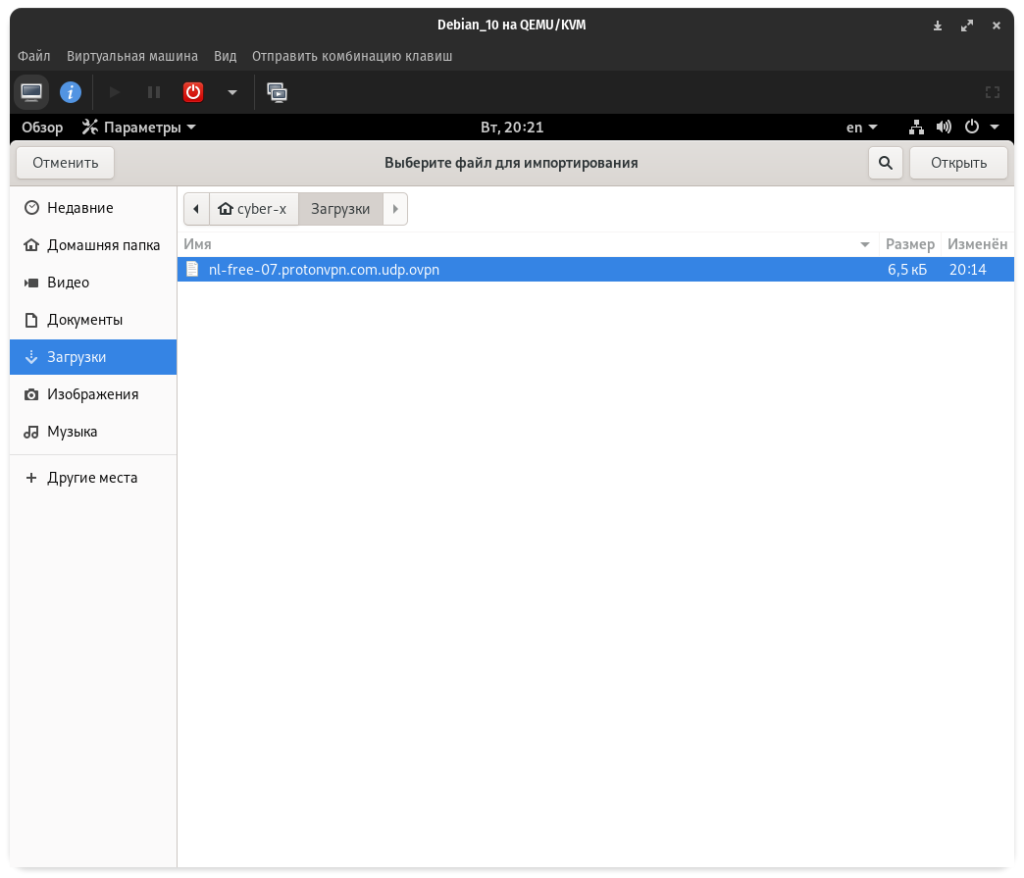
Task: Click the Отменить button
Action: [x=66, y=163]
